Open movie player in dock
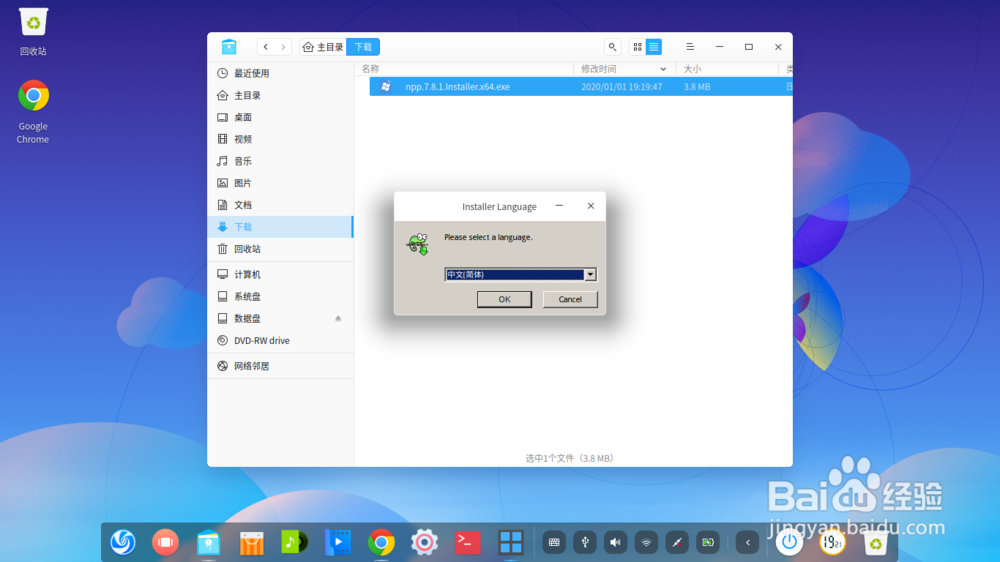 point(338,542)
